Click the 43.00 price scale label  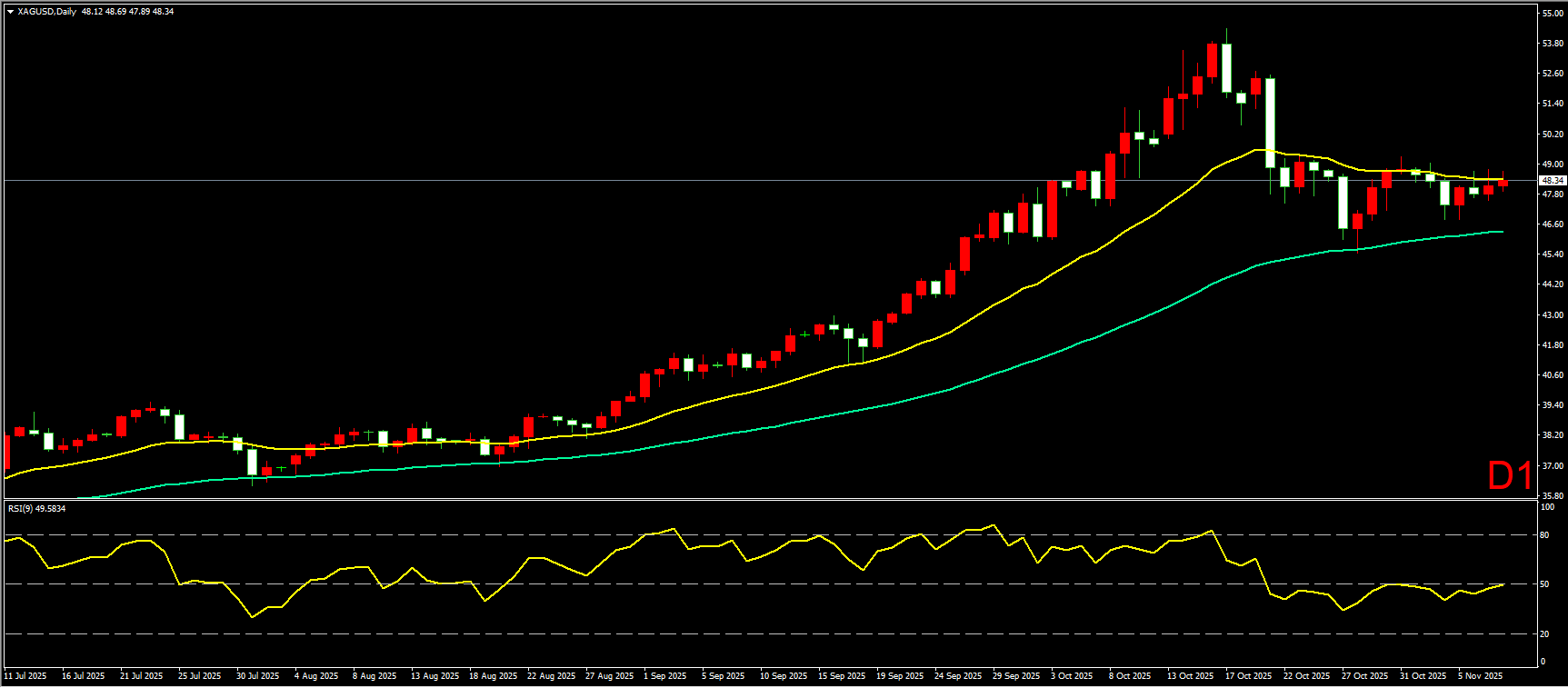(1553, 315)
